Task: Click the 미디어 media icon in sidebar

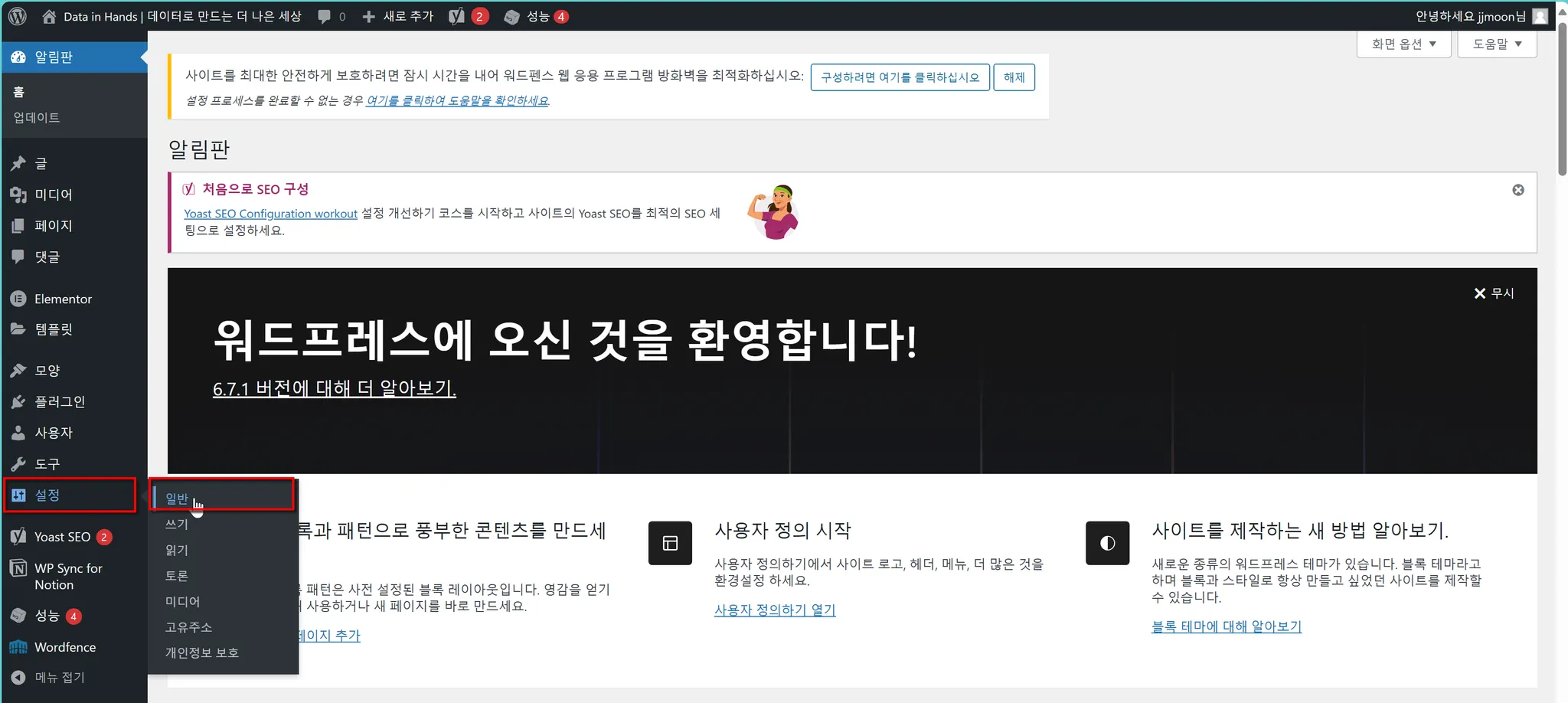Action: [x=18, y=195]
